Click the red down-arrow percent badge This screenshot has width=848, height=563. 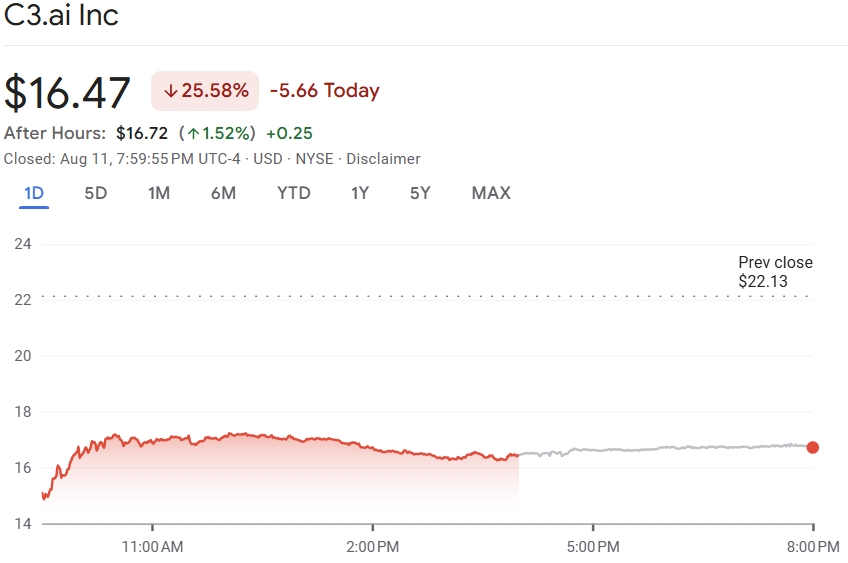(x=205, y=91)
